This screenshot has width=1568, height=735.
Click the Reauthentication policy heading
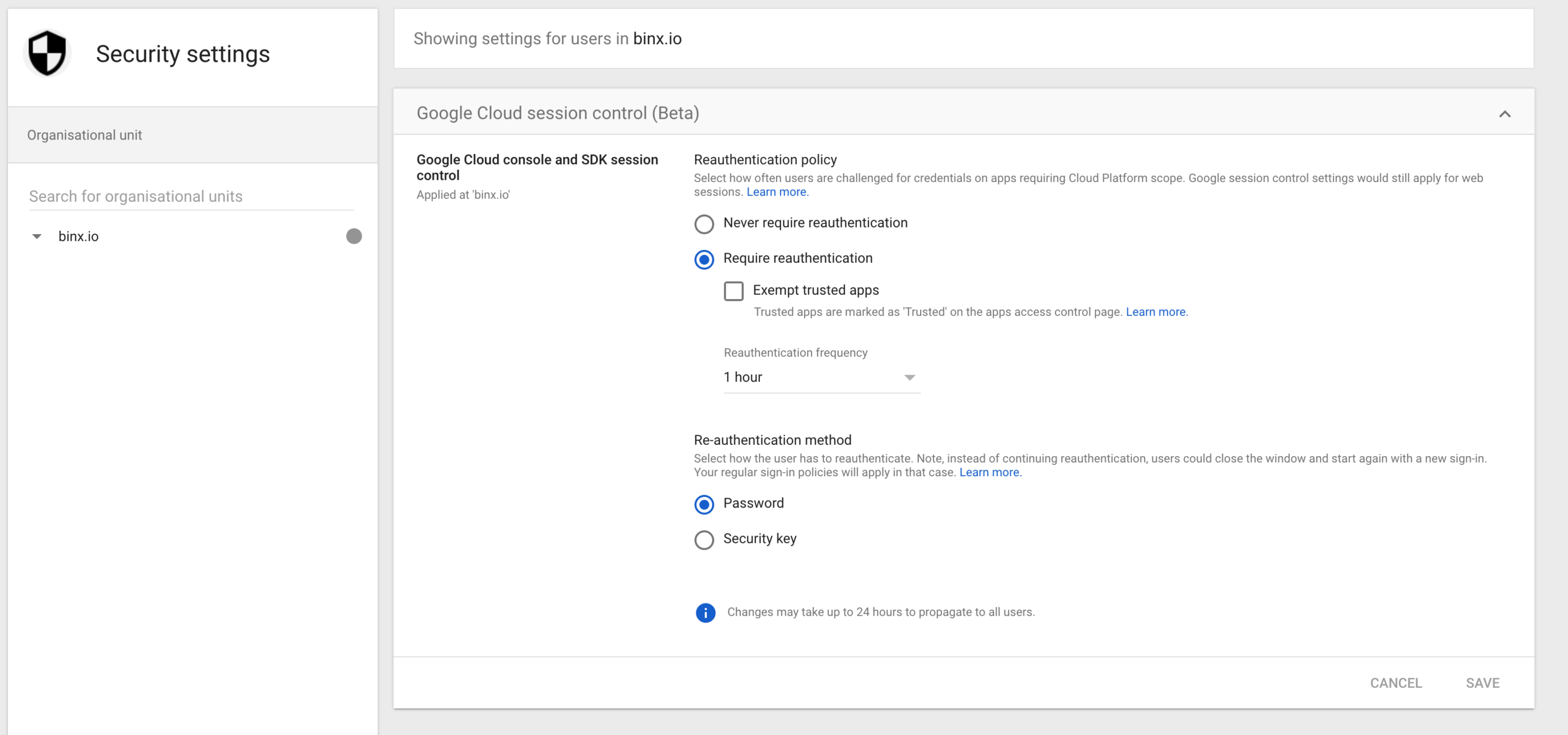point(765,160)
